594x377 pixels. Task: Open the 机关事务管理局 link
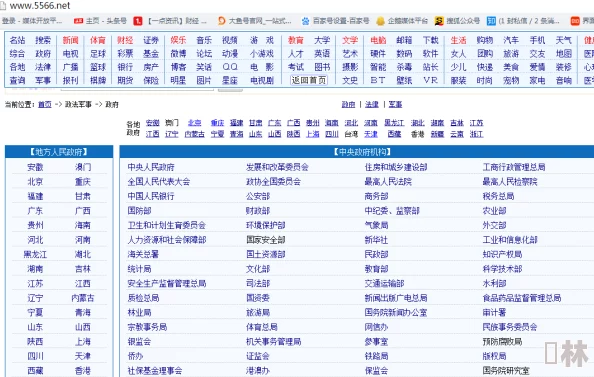pyautogui.click(x=274, y=342)
